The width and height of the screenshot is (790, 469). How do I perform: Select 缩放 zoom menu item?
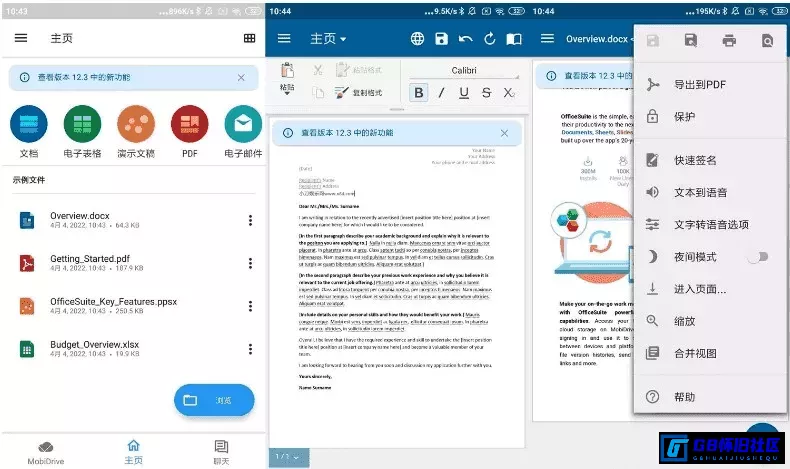[x=710, y=321]
